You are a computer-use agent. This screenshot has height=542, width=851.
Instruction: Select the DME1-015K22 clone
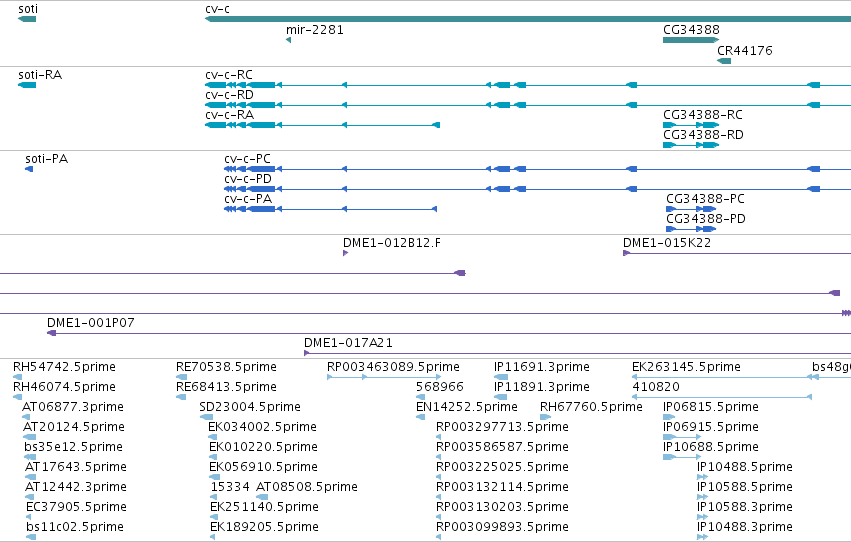pos(736,253)
